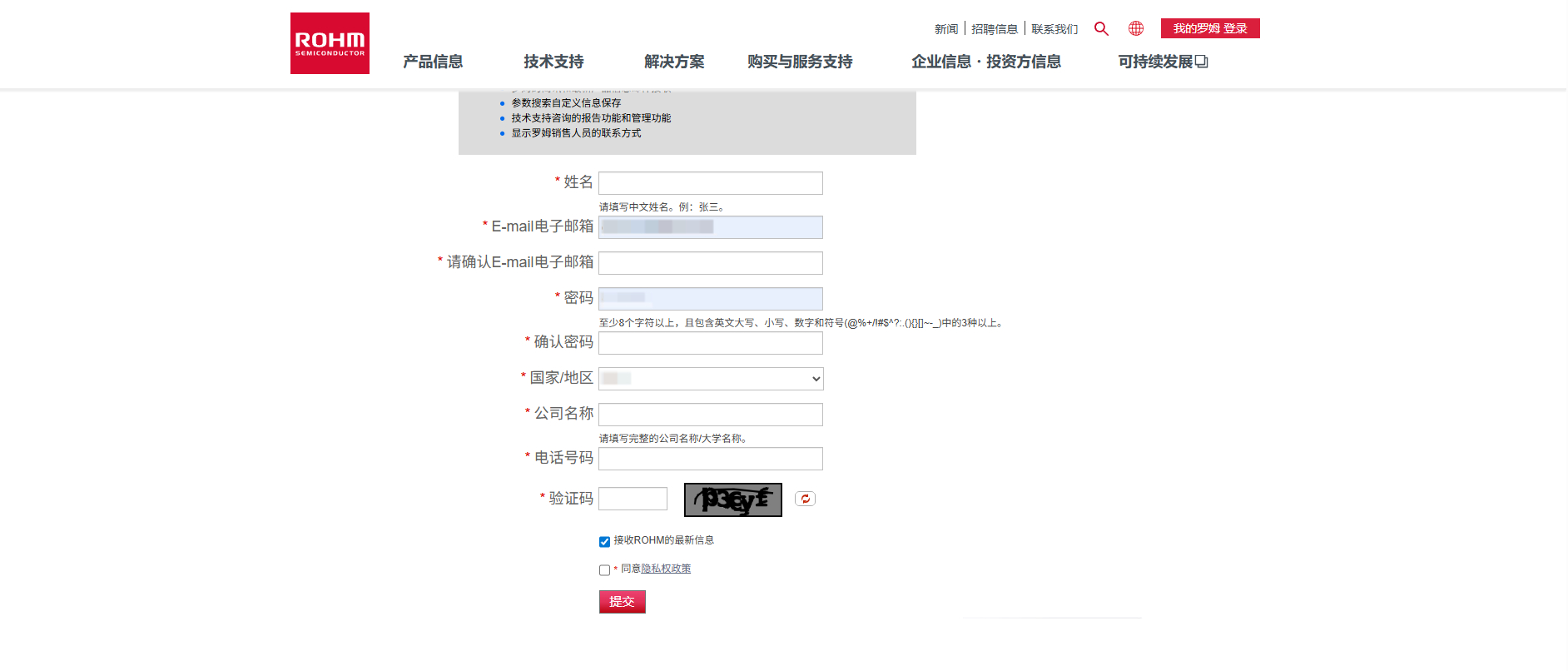Check the privacy policy agreement box

pos(604,570)
